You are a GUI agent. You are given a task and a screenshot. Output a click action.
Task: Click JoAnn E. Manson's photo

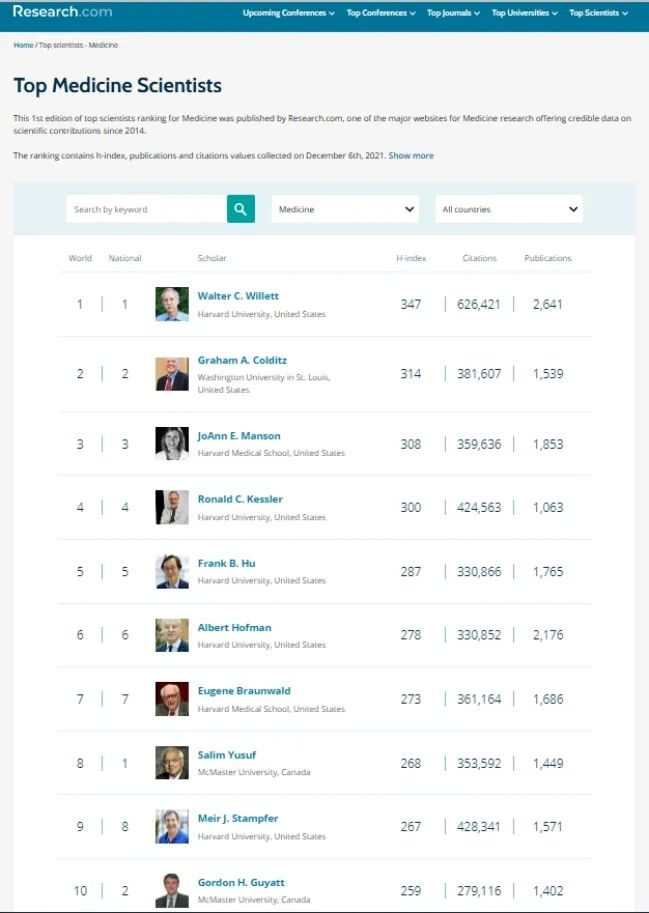pos(172,444)
